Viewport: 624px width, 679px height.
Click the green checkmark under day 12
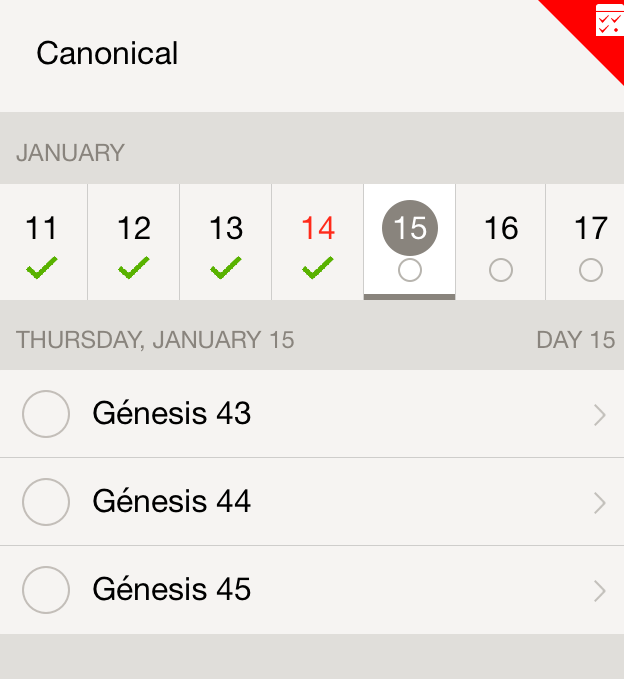point(133,268)
